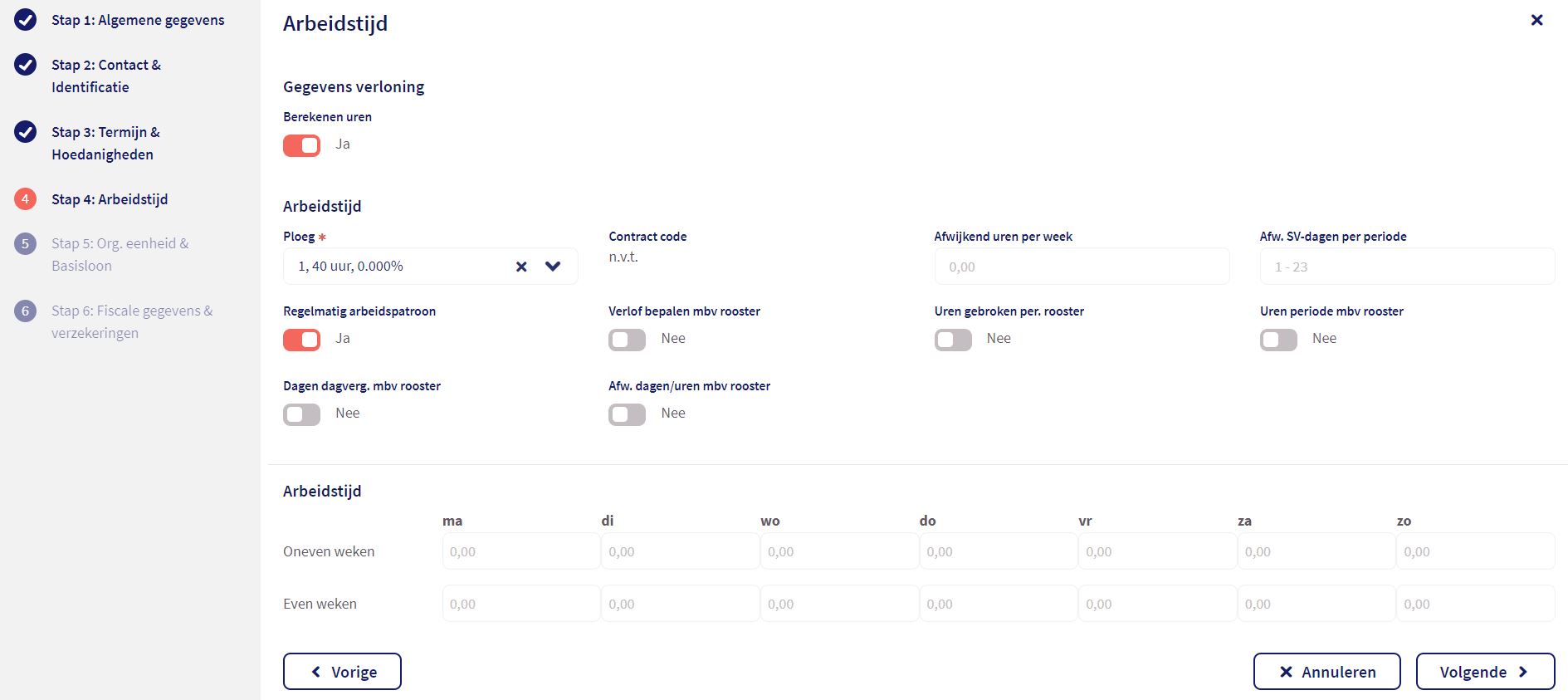
Task: Click the Oneven weken ma hours field
Action: [521, 551]
